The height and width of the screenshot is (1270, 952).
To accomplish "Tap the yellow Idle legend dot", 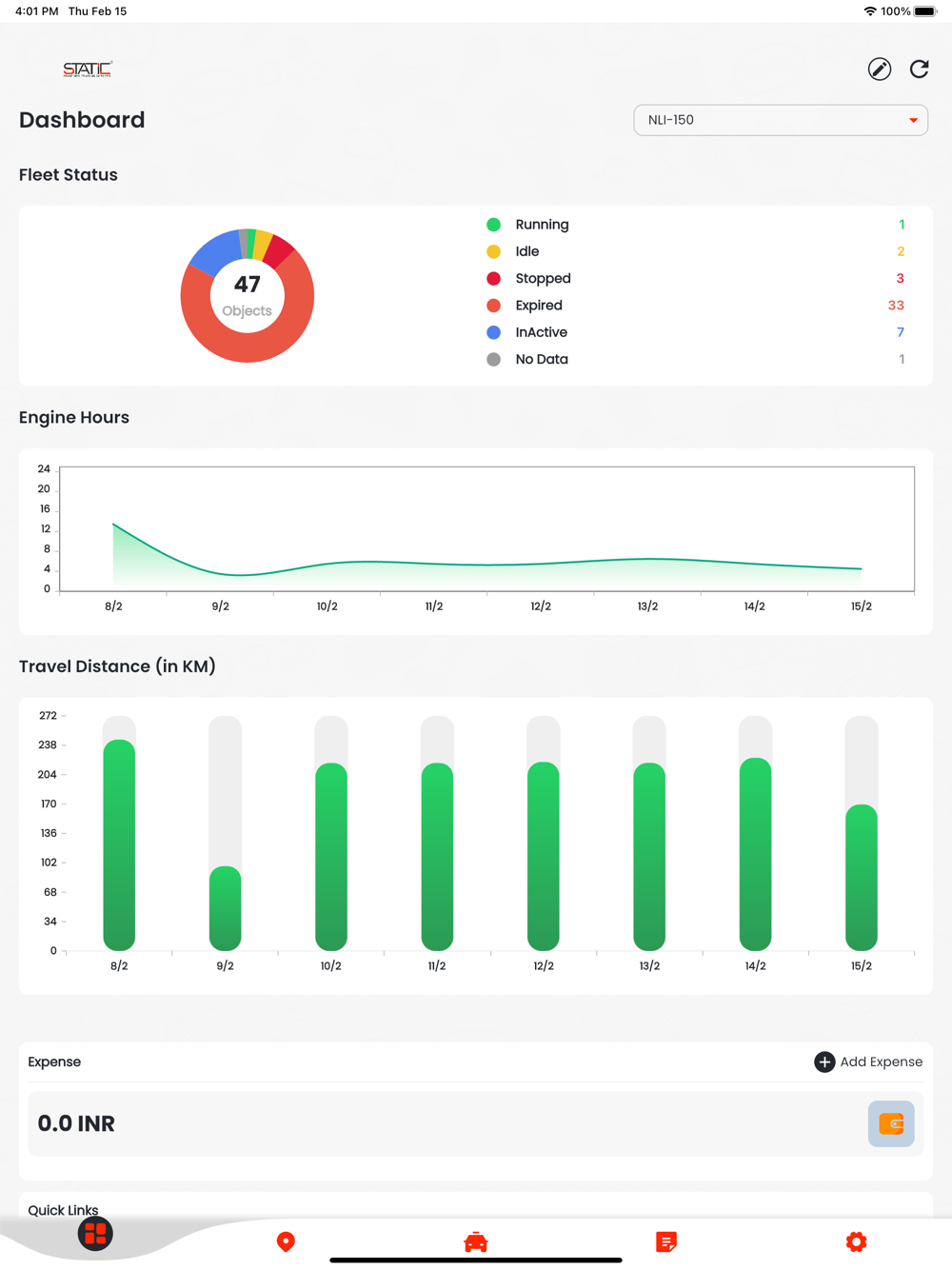I will coord(493,251).
